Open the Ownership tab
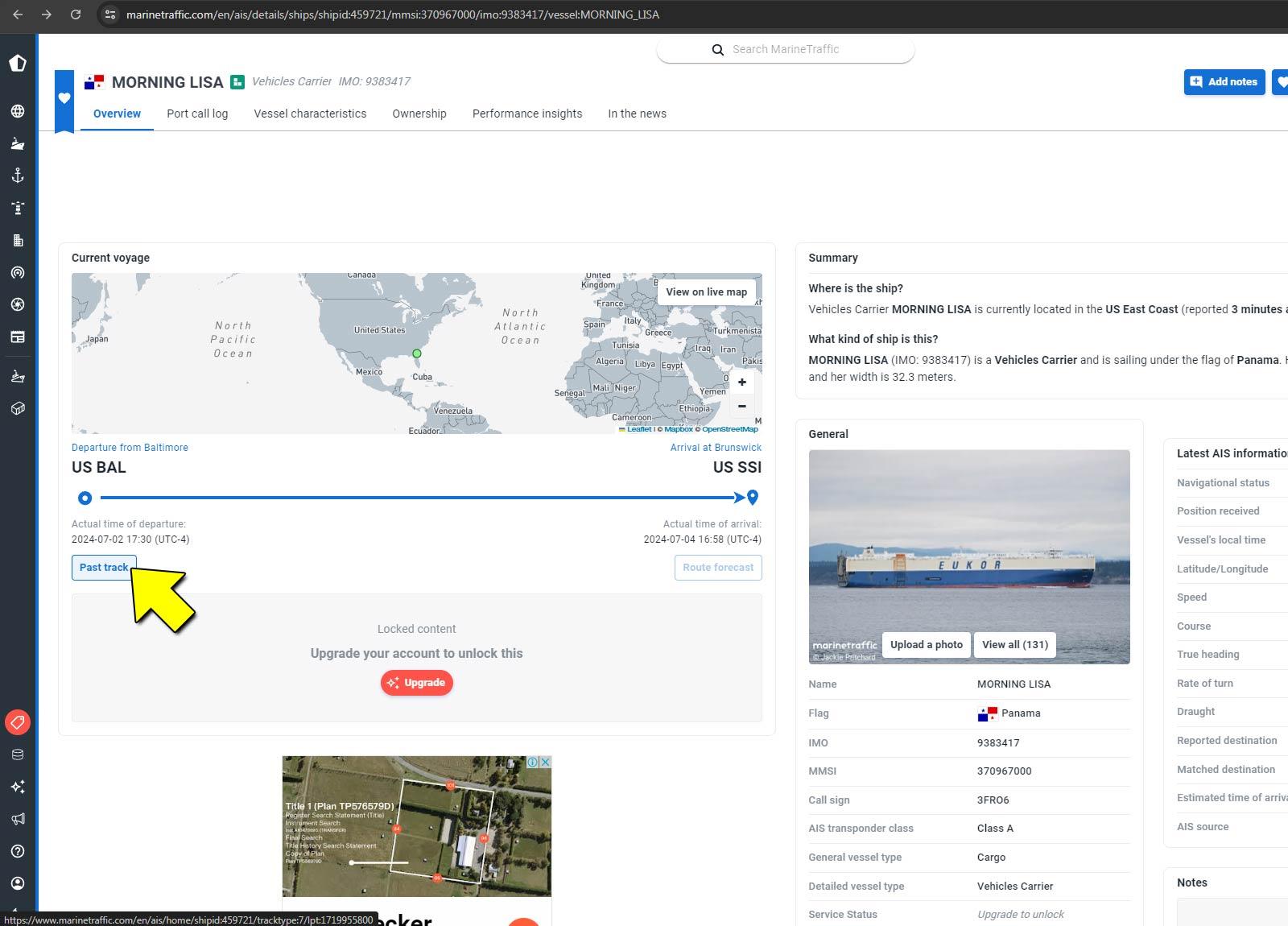The height and width of the screenshot is (926, 1288). click(419, 114)
